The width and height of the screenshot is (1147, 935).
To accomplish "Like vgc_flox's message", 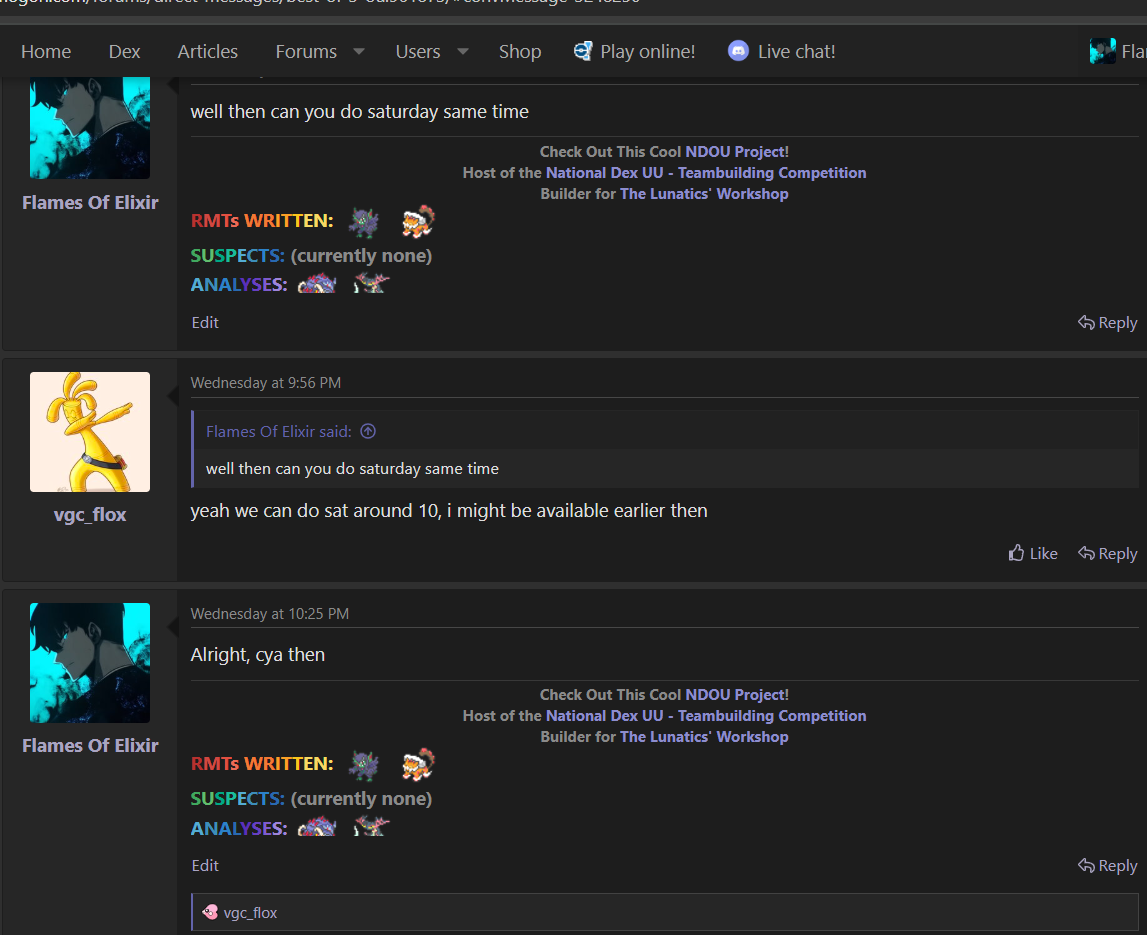I will click(x=1033, y=553).
